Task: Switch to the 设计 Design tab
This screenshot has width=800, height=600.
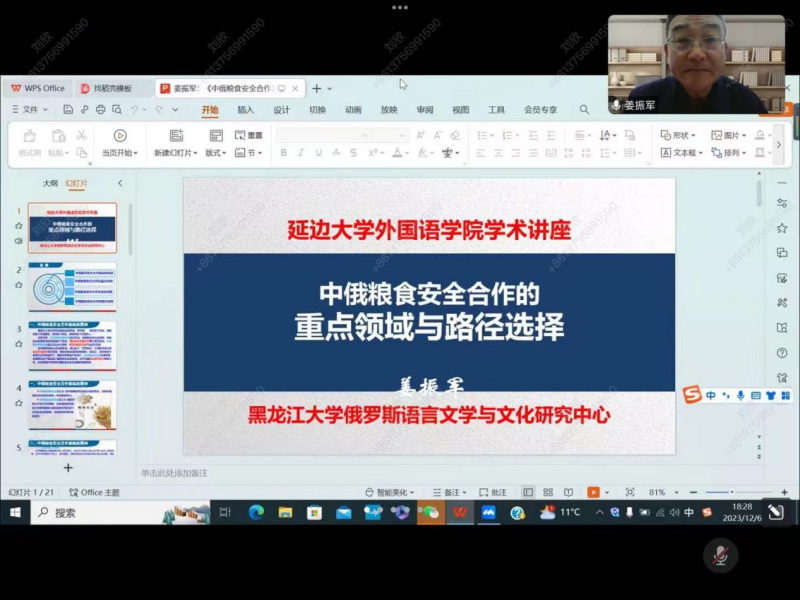Action: click(281, 110)
